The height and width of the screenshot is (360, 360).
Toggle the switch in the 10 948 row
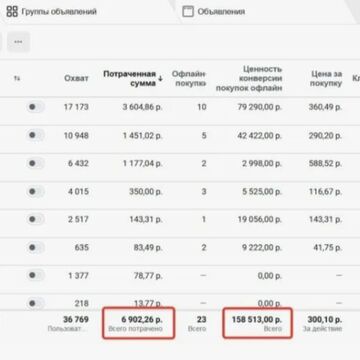click(x=35, y=135)
